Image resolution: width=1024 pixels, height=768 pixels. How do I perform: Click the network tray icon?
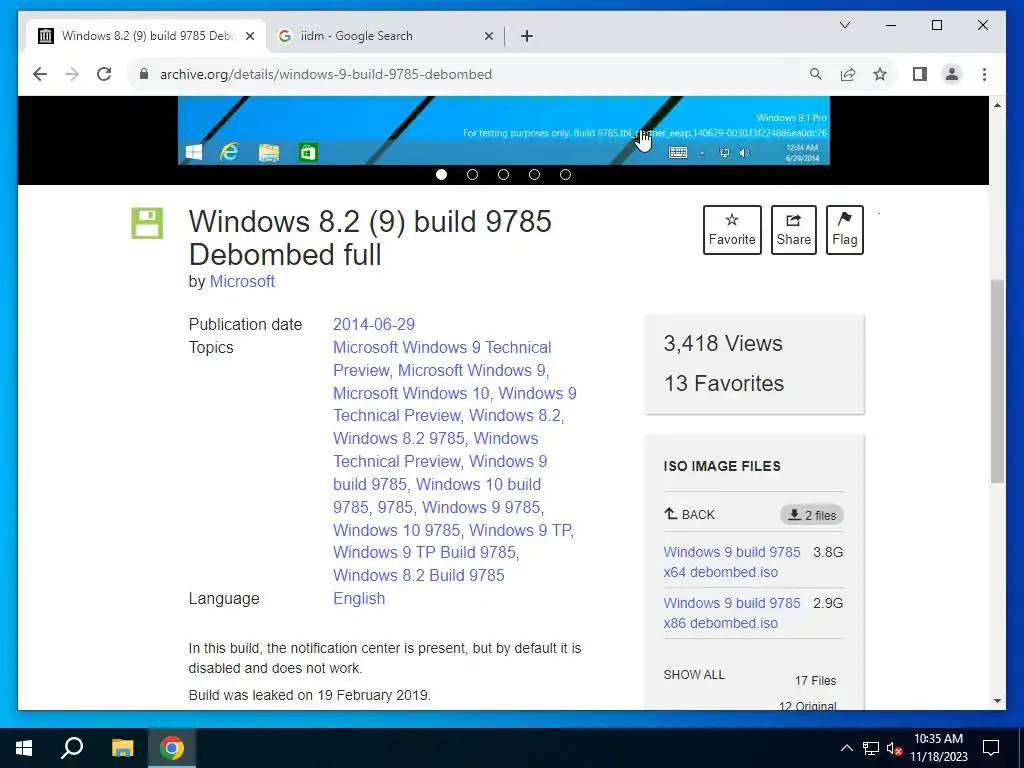point(871,748)
